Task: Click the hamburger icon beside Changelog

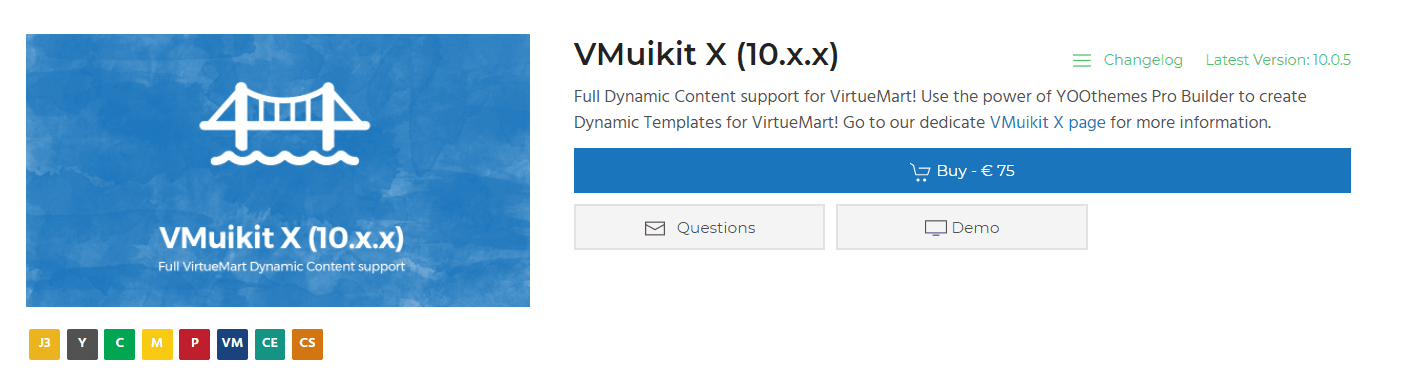Action: (1081, 61)
